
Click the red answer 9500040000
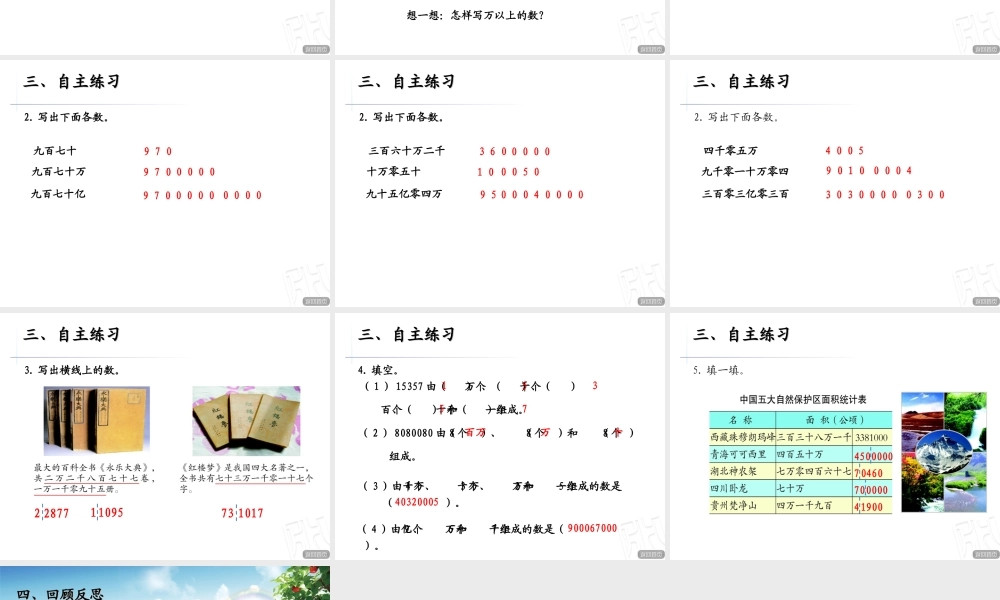point(532,194)
